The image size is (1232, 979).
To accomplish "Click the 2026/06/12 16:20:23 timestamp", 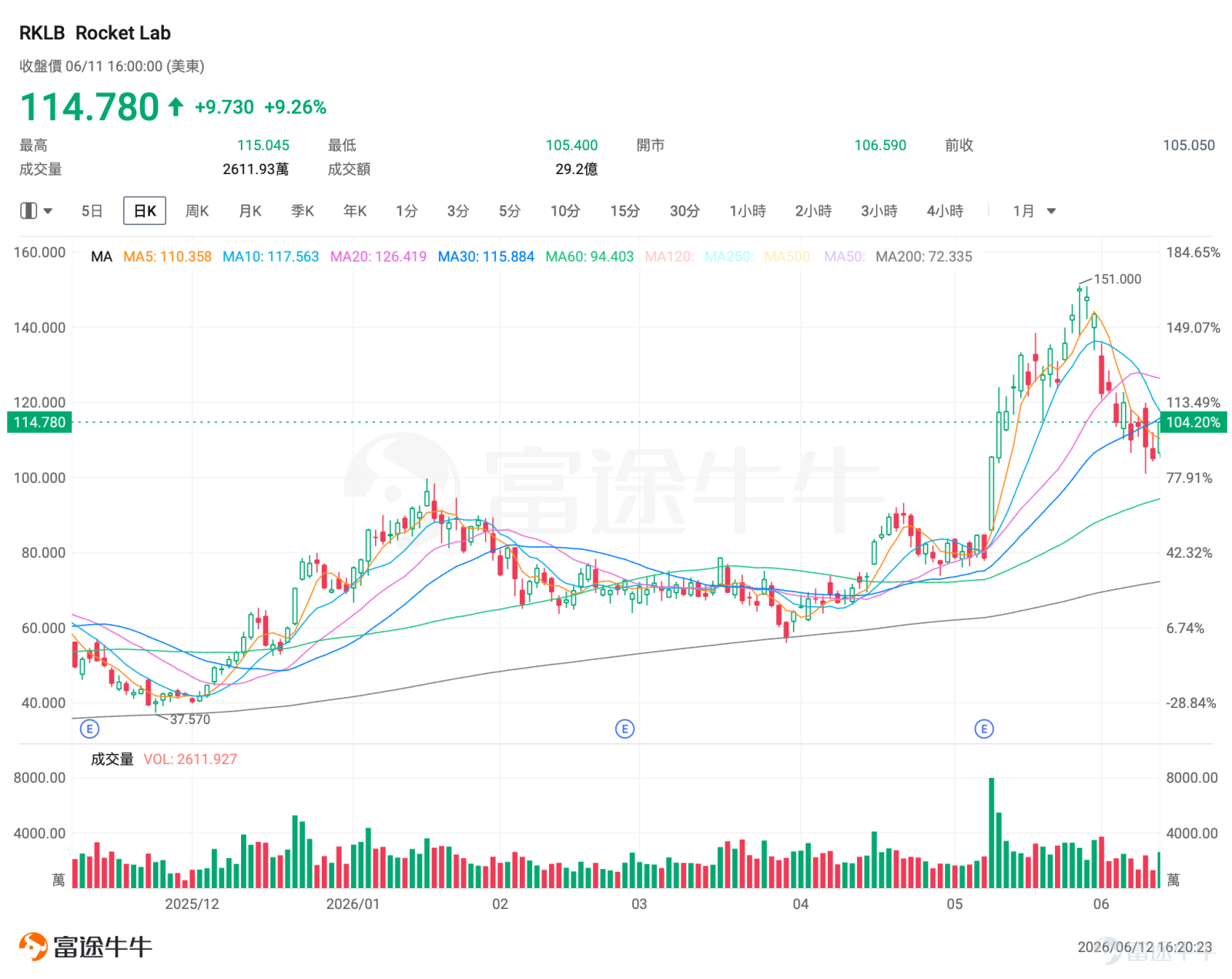I will coord(1144,947).
